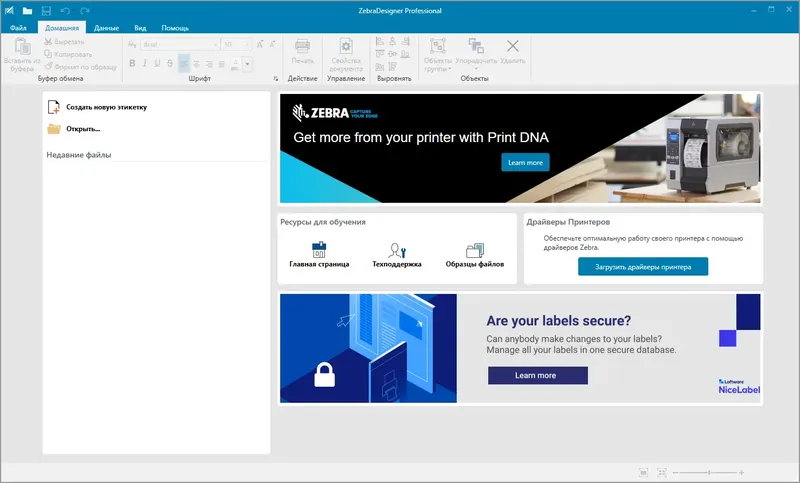The width and height of the screenshot is (800, 483).
Task: Align objects to vertical middle
Action: 392,54
